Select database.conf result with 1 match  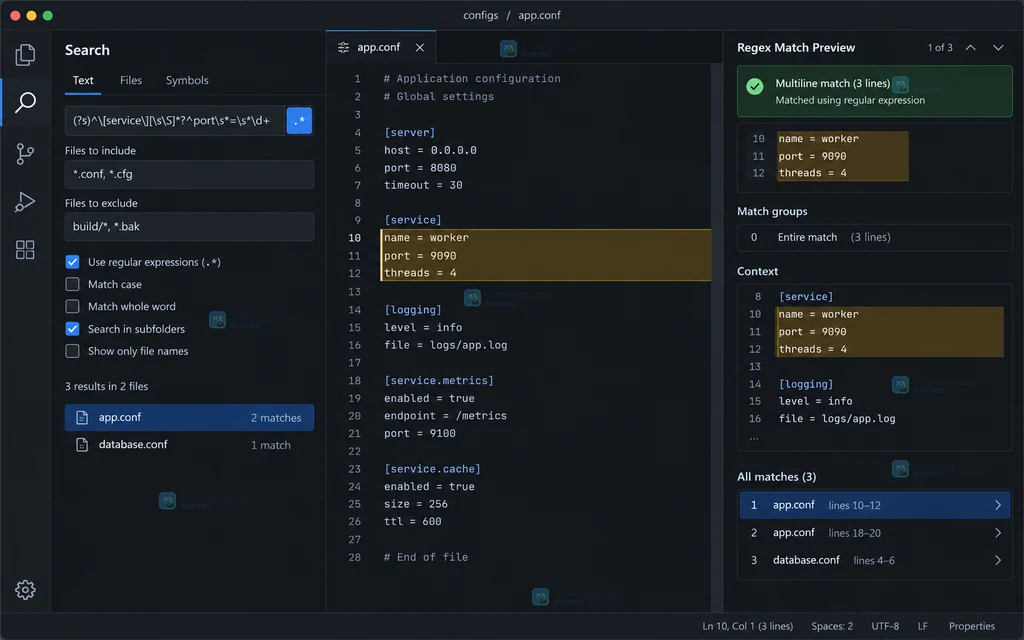click(x=189, y=445)
